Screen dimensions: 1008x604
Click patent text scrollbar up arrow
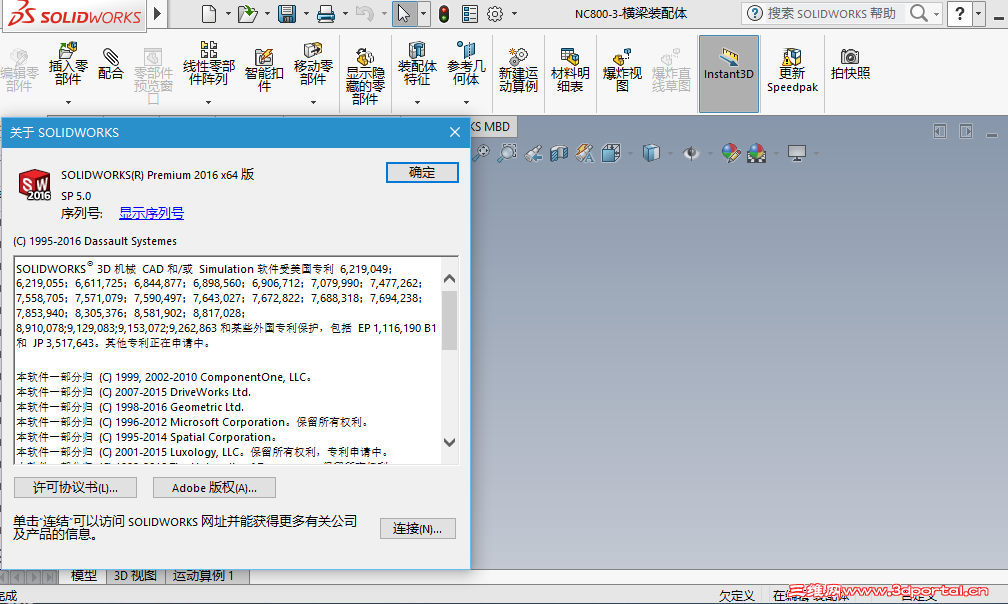(449, 278)
